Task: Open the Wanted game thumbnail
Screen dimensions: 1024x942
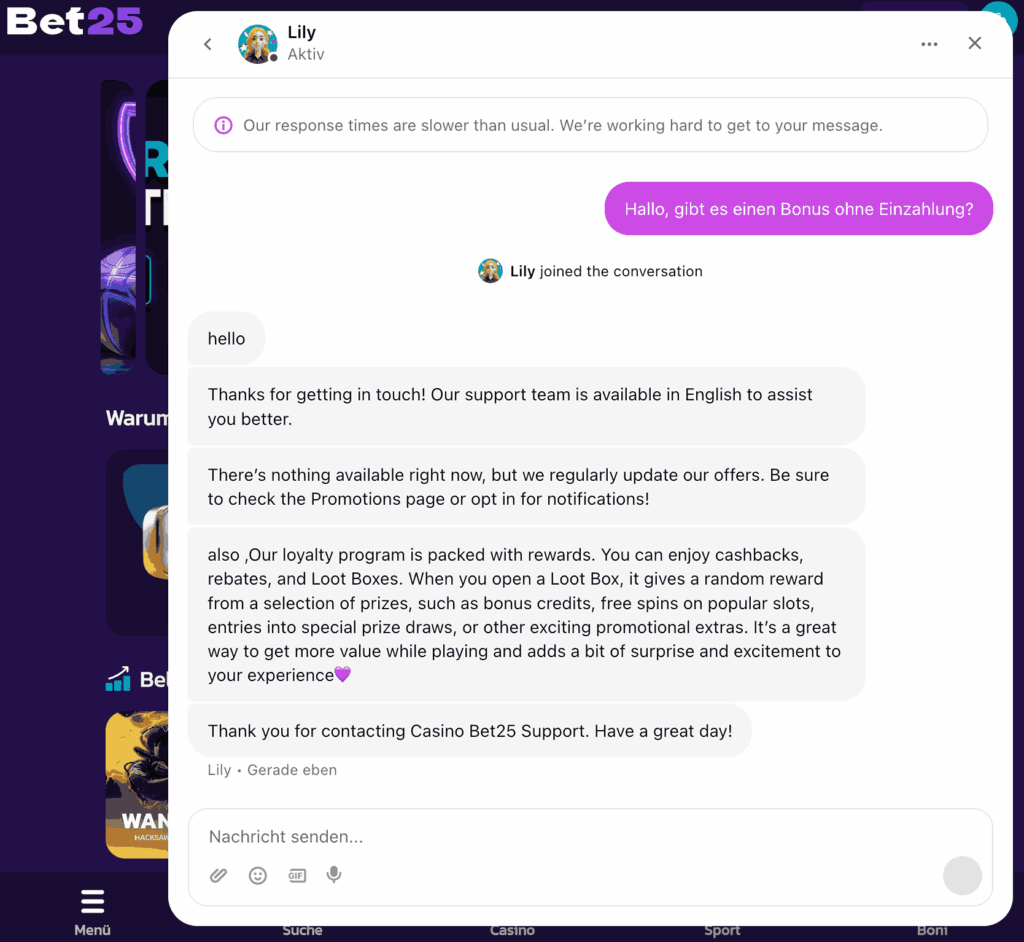Action: click(x=137, y=785)
